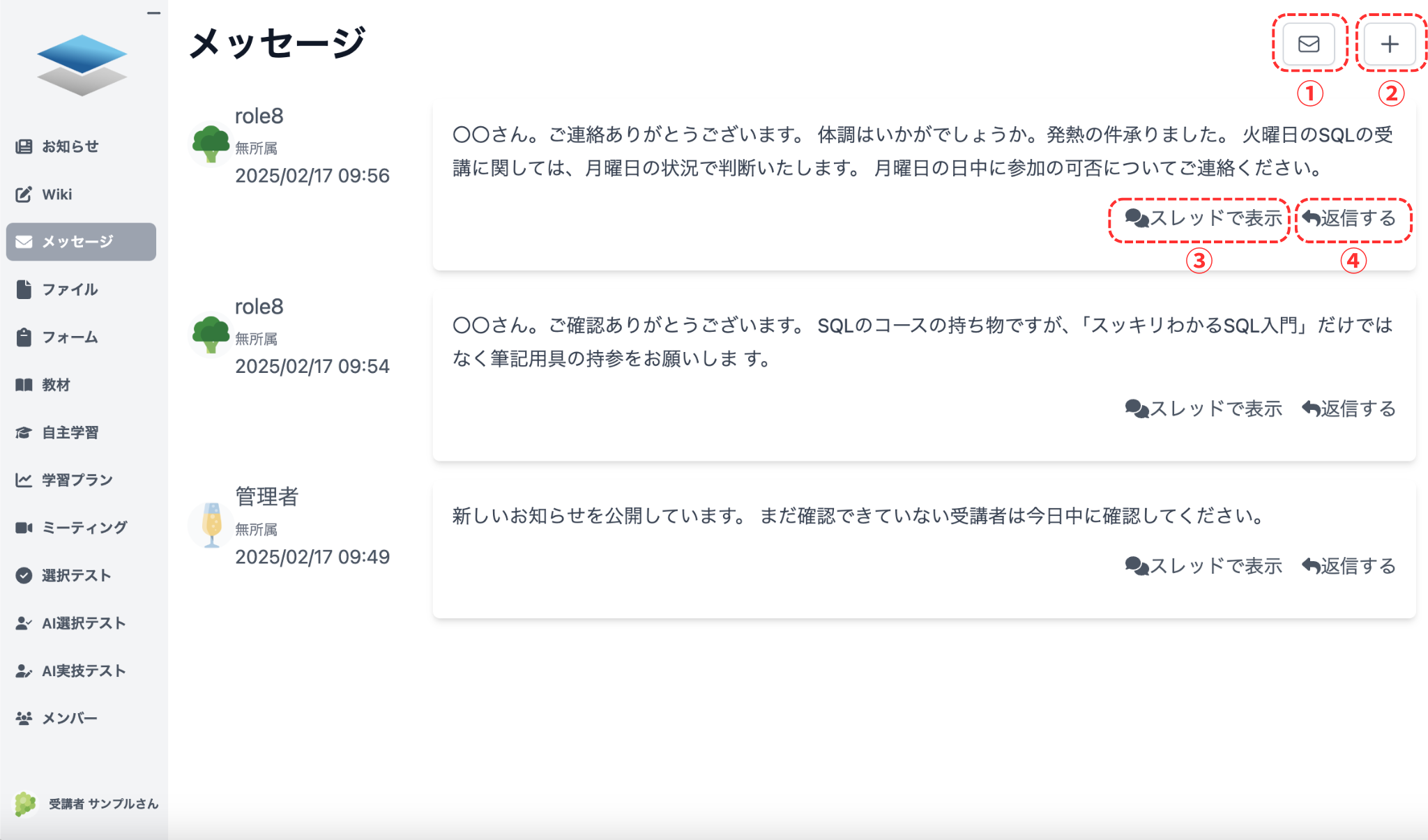Click the envelope icon near the top right

(x=1308, y=44)
